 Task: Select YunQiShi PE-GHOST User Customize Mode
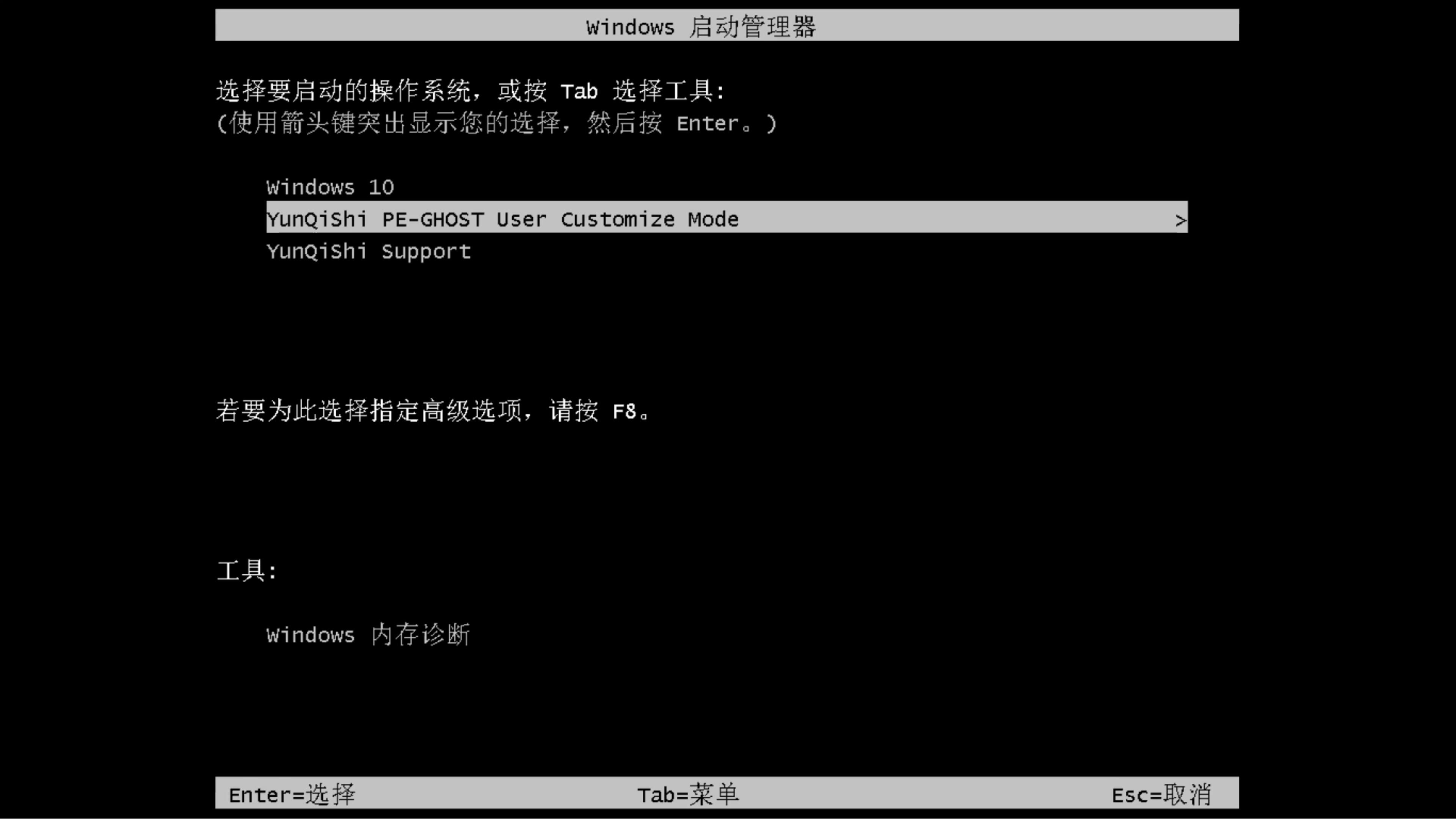(x=727, y=219)
